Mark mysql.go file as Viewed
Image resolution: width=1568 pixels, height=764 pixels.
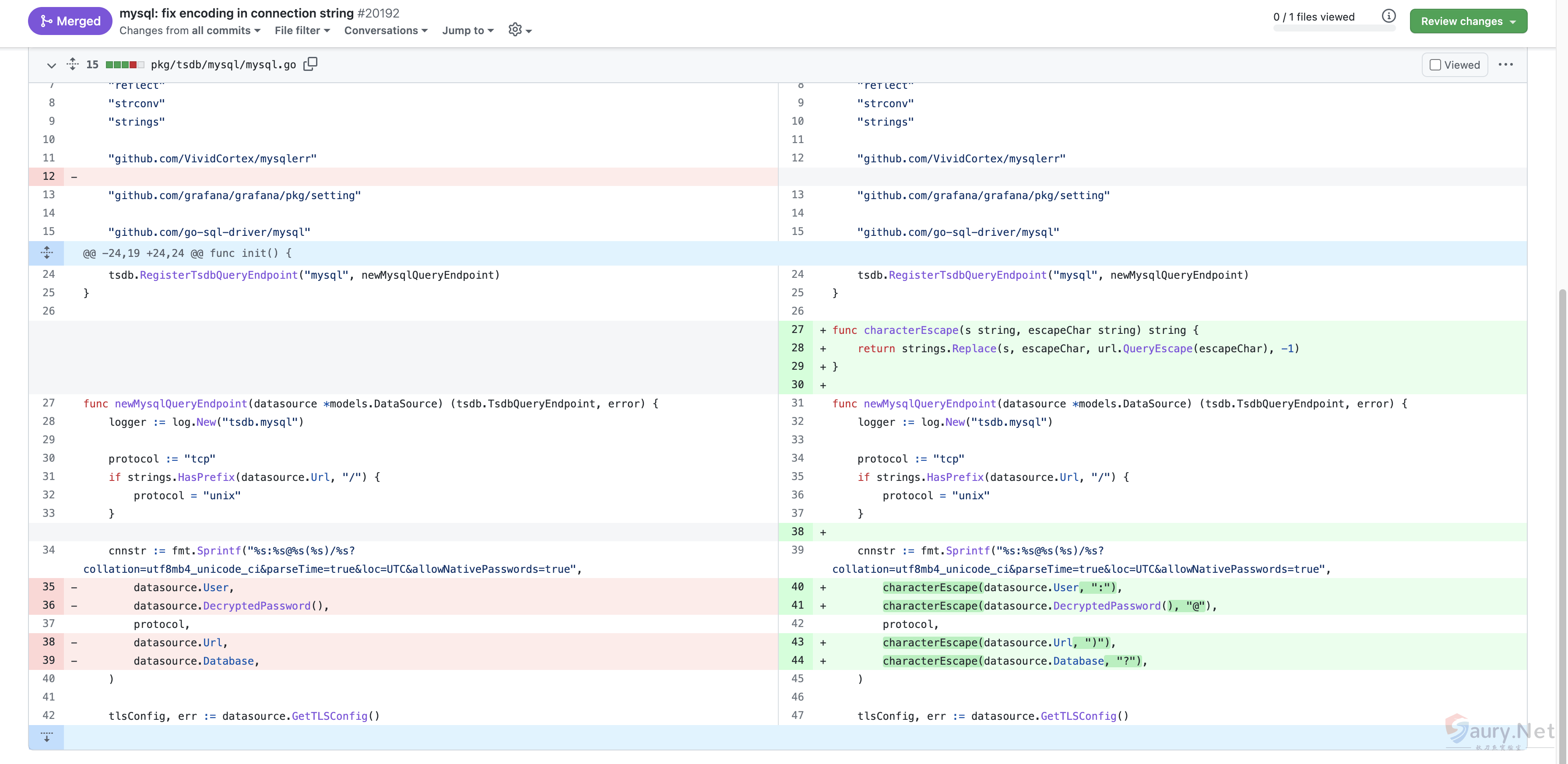click(1454, 64)
